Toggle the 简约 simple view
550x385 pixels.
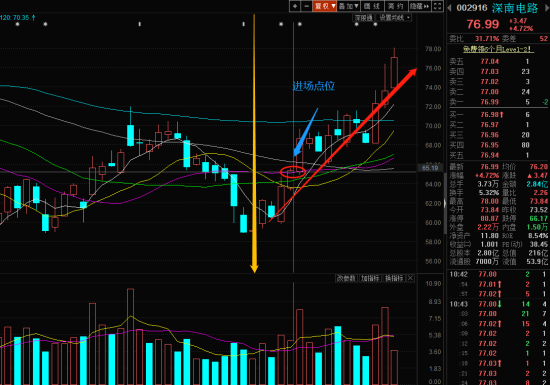396,6
